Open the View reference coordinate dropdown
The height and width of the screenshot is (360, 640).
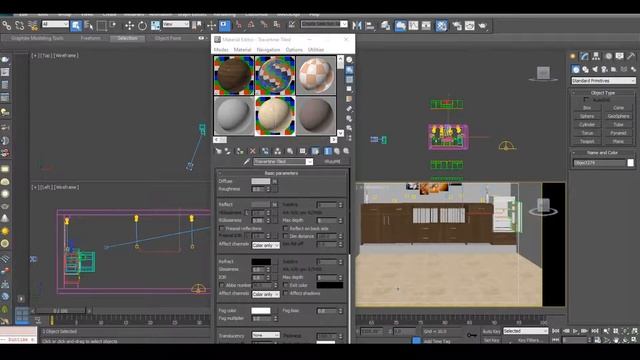176,24
